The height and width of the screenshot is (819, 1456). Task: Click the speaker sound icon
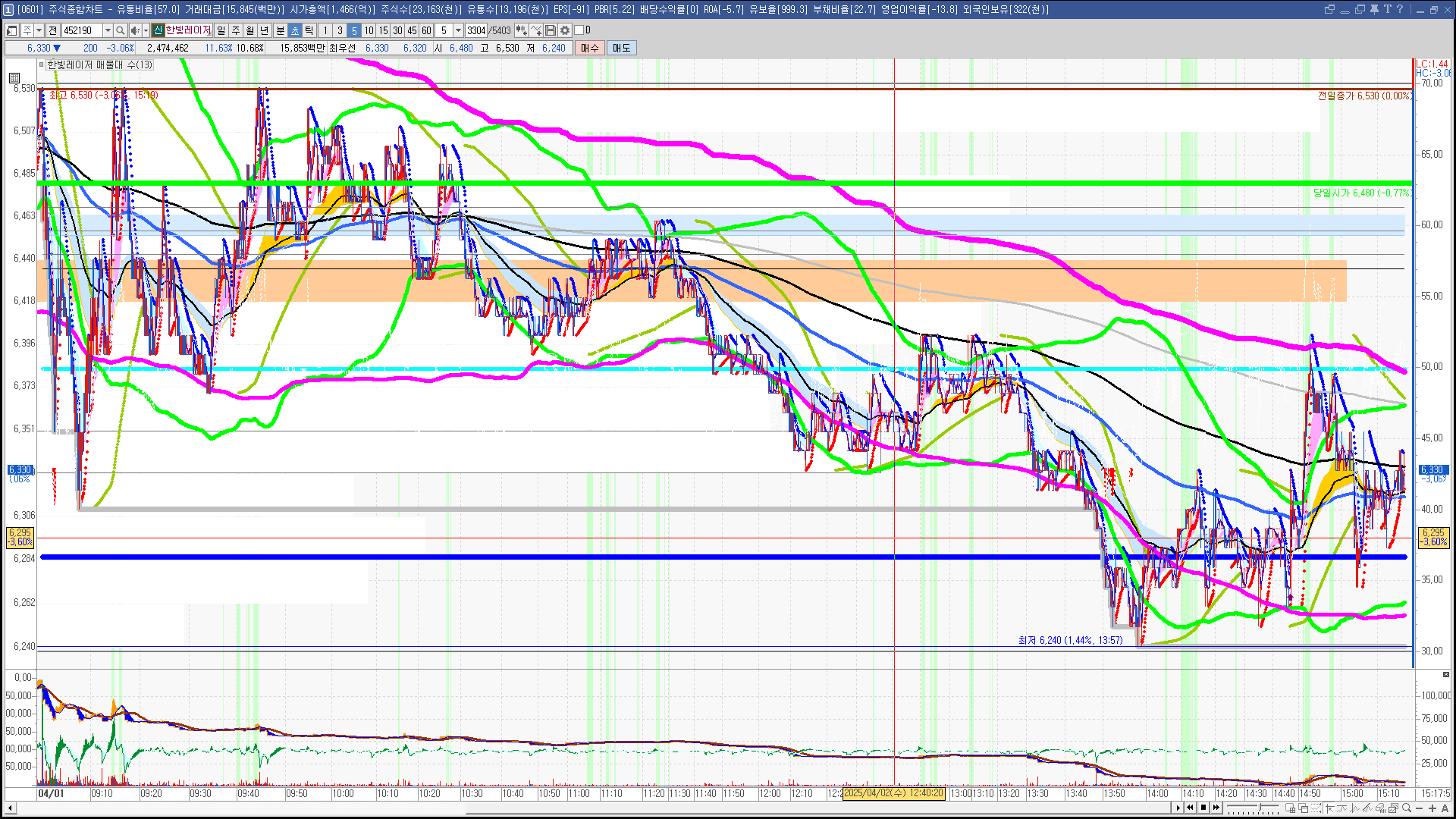click(134, 30)
